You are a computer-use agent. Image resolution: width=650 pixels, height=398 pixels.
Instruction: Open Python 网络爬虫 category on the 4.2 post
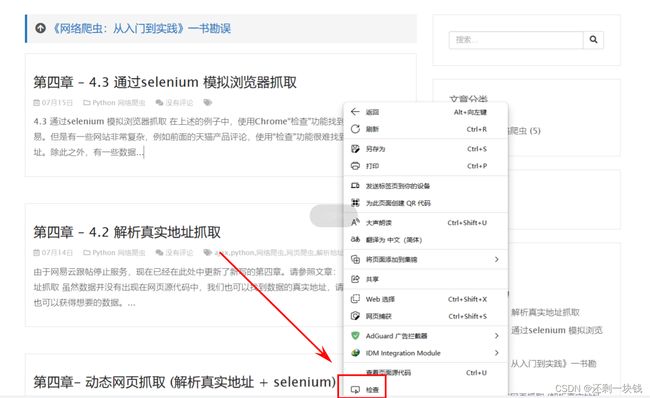(119, 252)
